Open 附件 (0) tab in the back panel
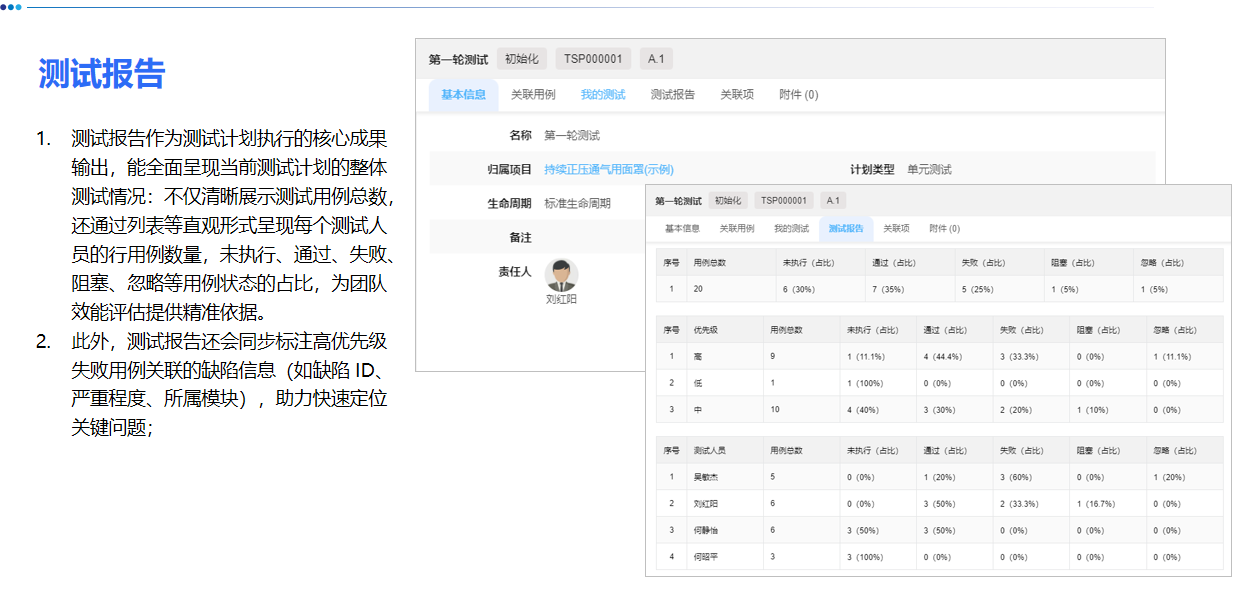 (x=798, y=95)
